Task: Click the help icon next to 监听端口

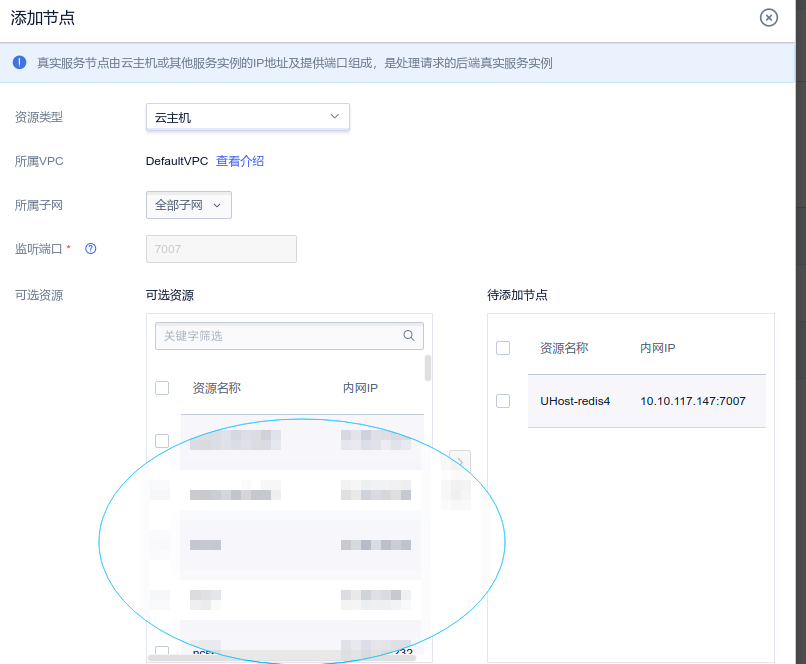Action: pyautogui.click(x=90, y=249)
